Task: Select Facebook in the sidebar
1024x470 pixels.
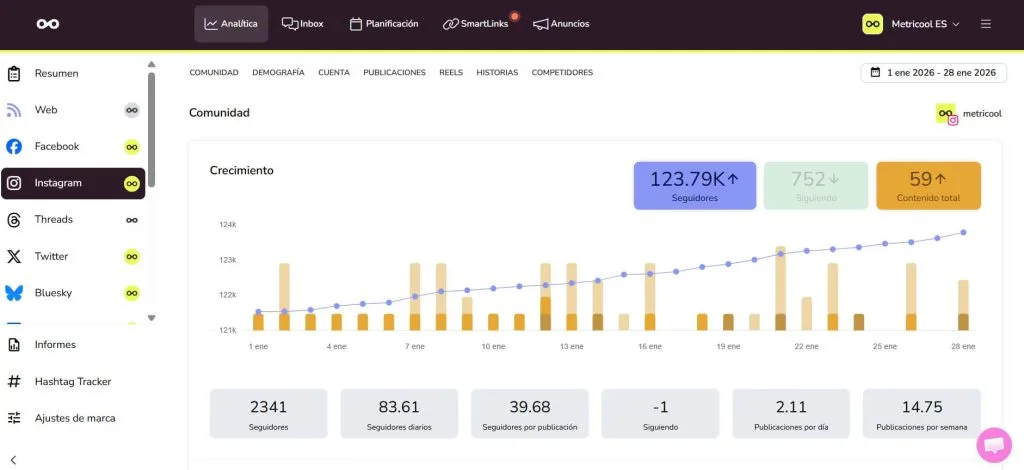Action: 57,146
